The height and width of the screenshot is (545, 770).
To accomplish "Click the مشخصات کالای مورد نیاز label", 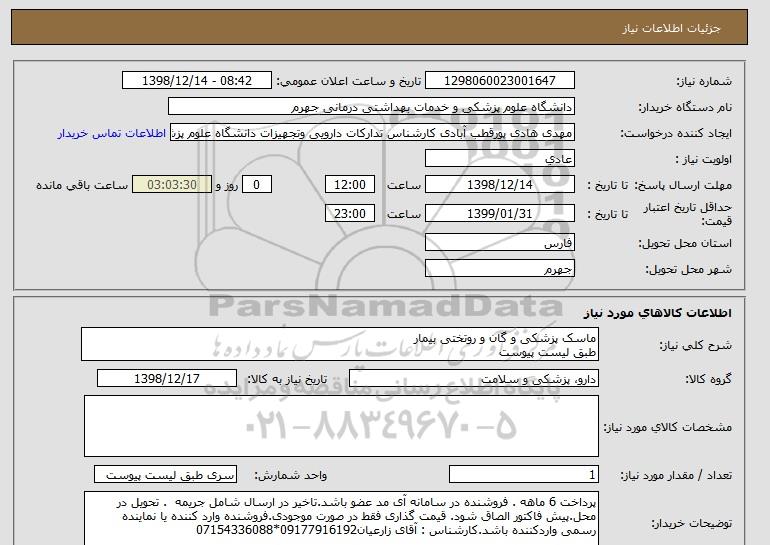I will pyautogui.click(x=668, y=427).
